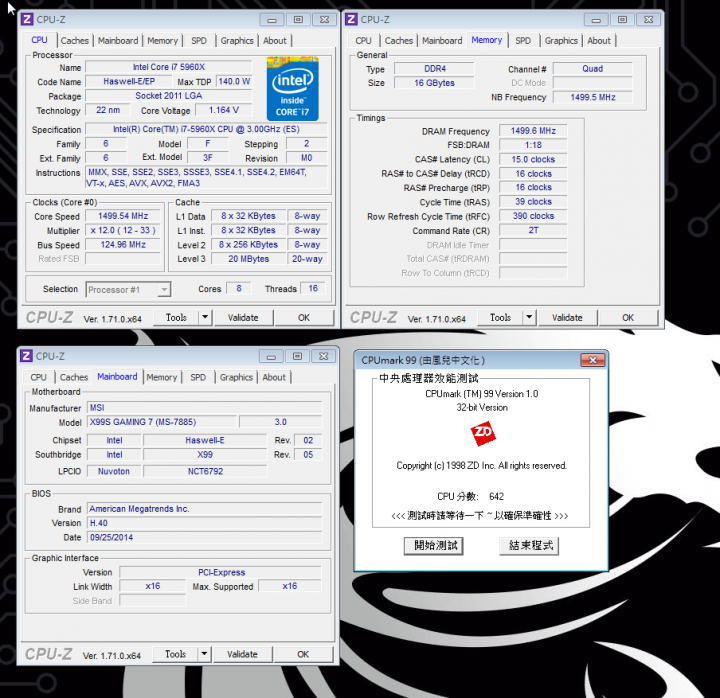Click the CPU-Z title icon in the top-left CPU window
Image resolution: width=720 pixels, height=698 pixels.
click(27, 19)
